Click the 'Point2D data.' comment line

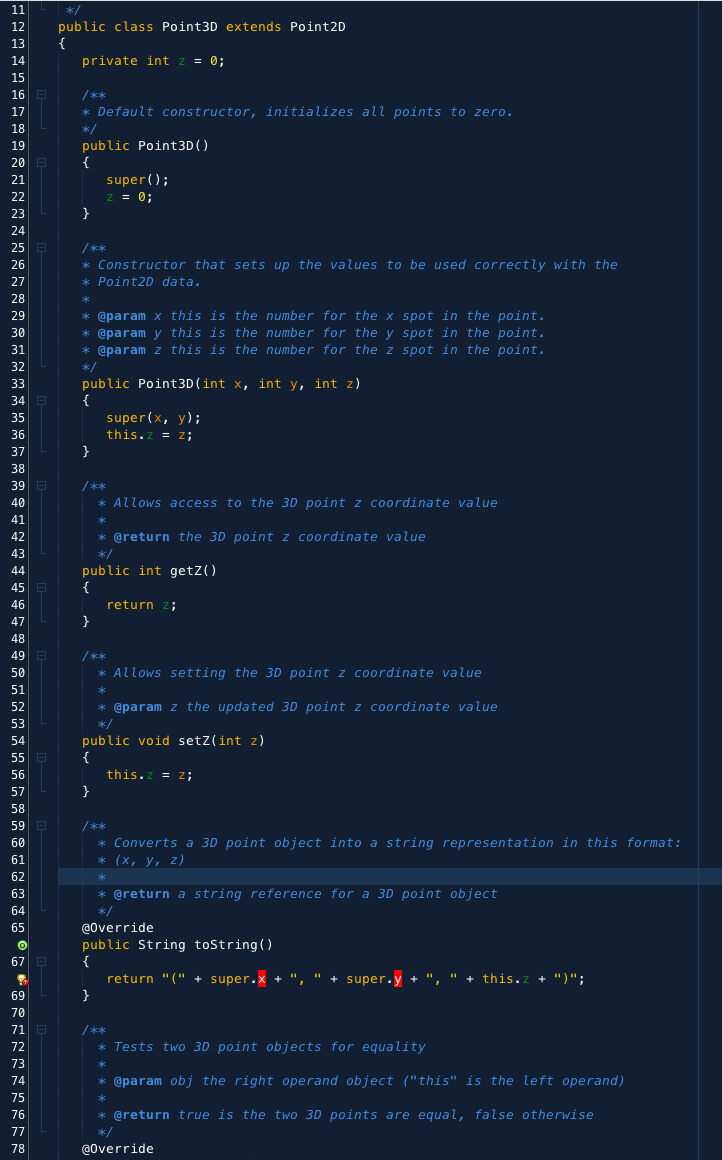149,282
